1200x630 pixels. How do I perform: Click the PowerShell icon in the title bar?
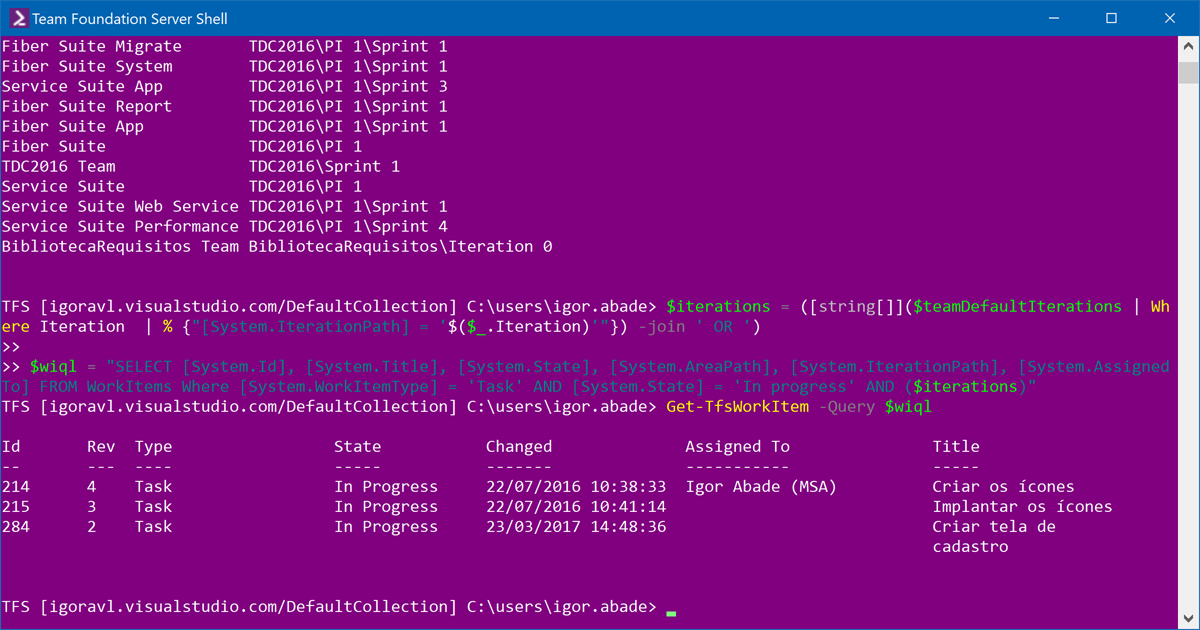(x=16, y=18)
